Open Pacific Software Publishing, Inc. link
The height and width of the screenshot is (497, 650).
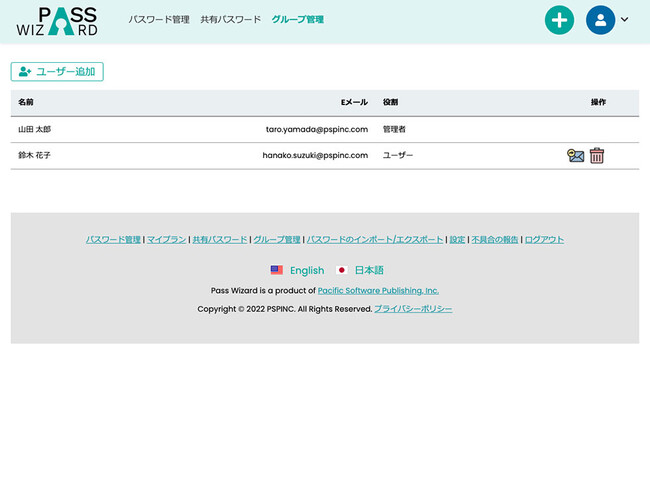click(378, 291)
